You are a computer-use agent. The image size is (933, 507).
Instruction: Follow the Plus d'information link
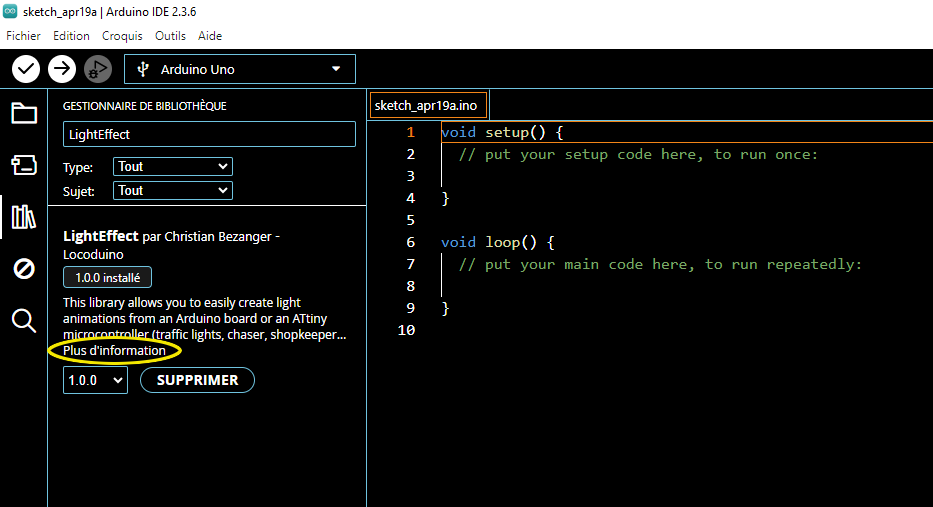point(114,351)
